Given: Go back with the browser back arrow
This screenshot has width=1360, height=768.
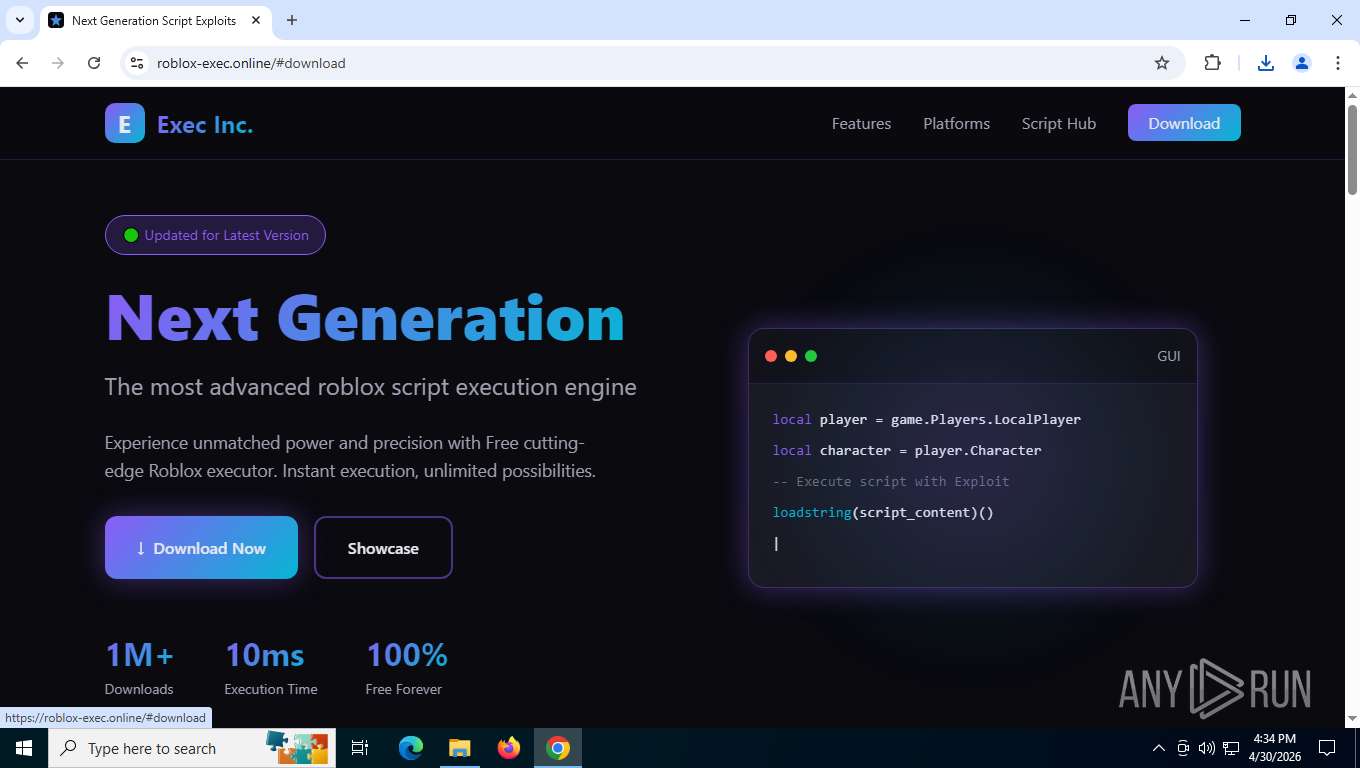Looking at the screenshot, I should coord(22,63).
